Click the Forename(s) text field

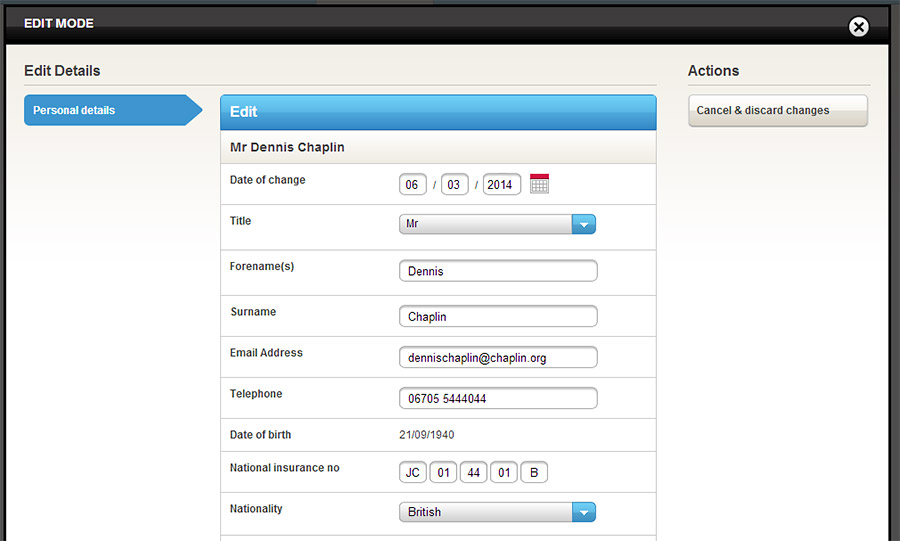[497, 271]
